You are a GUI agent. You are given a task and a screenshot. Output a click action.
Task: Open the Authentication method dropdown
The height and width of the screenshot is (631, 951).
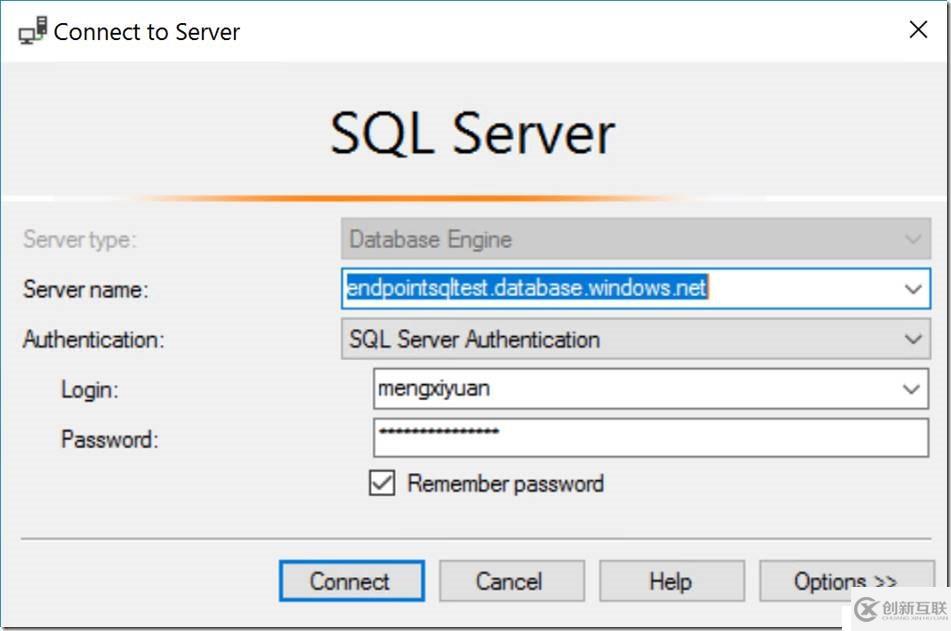pyautogui.click(x=912, y=339)
